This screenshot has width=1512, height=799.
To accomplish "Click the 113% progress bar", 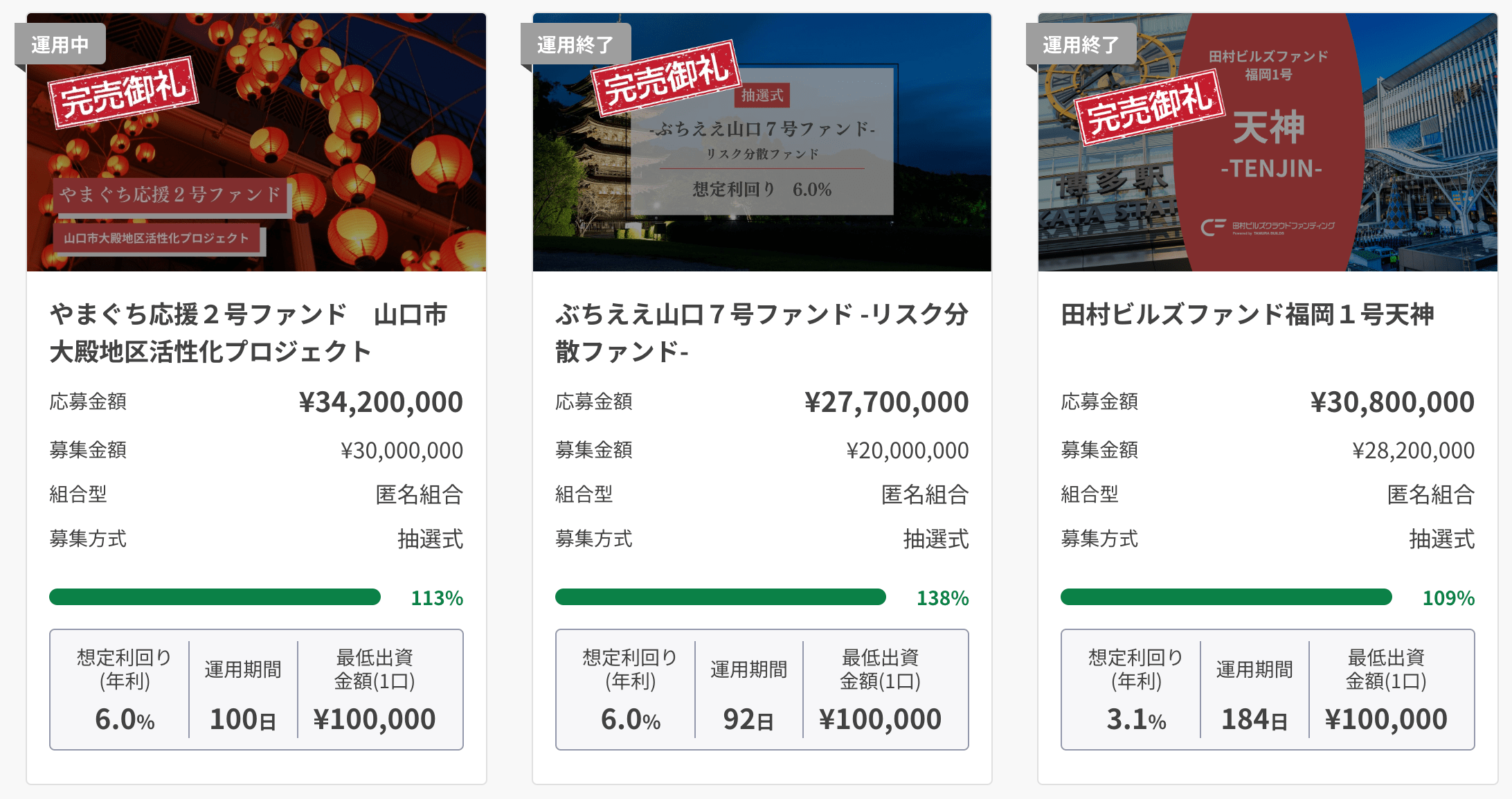I will click(215, 597).
